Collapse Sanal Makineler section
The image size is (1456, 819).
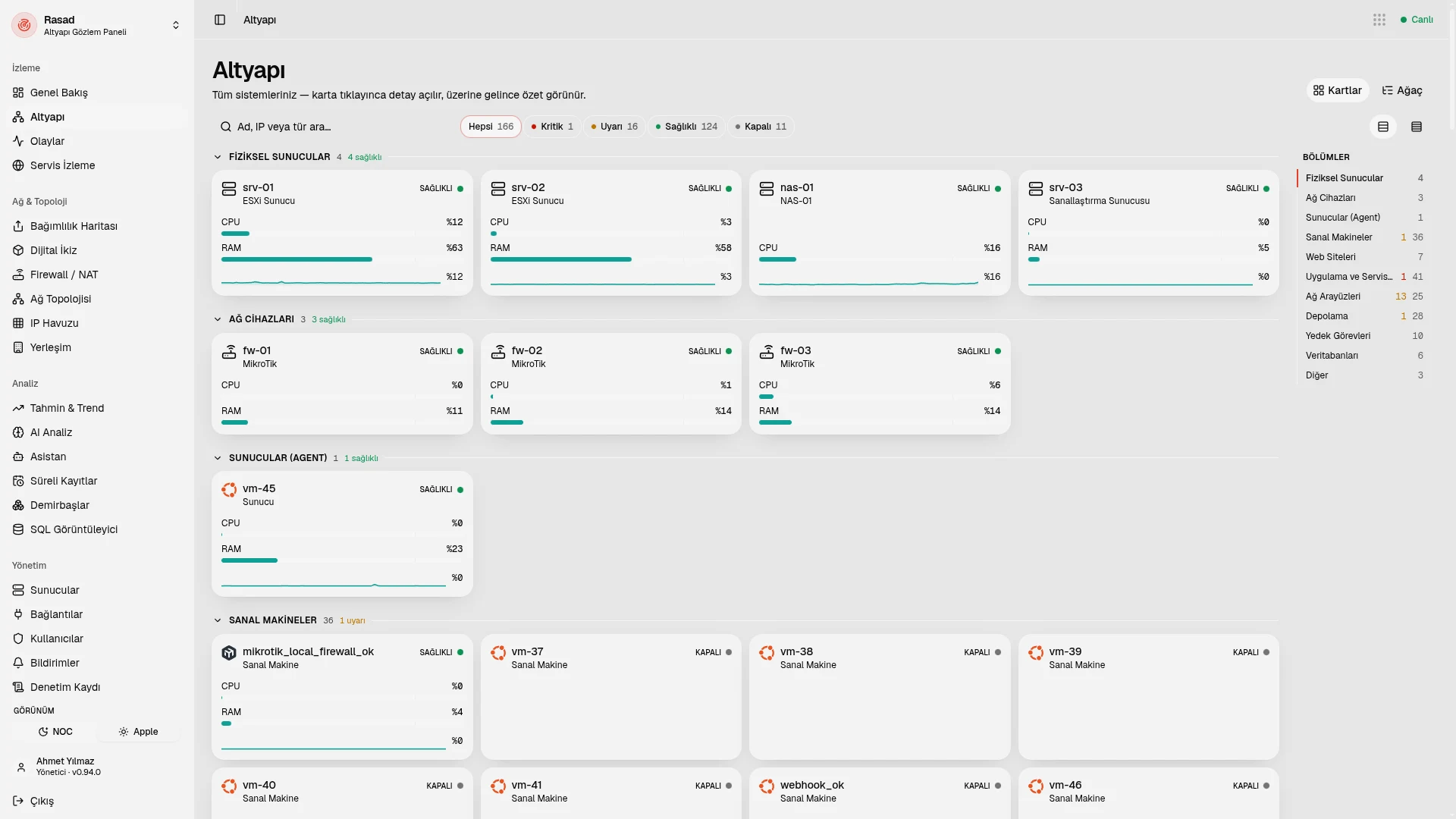click(x=218, y=620)
